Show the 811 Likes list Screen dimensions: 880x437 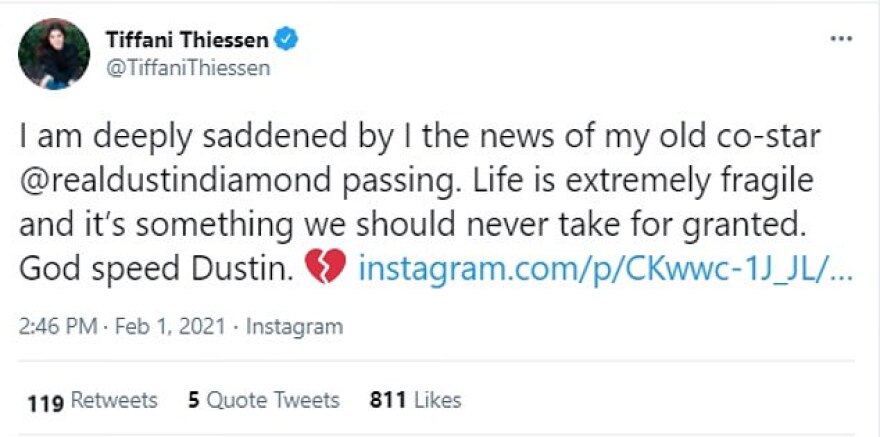415,401
